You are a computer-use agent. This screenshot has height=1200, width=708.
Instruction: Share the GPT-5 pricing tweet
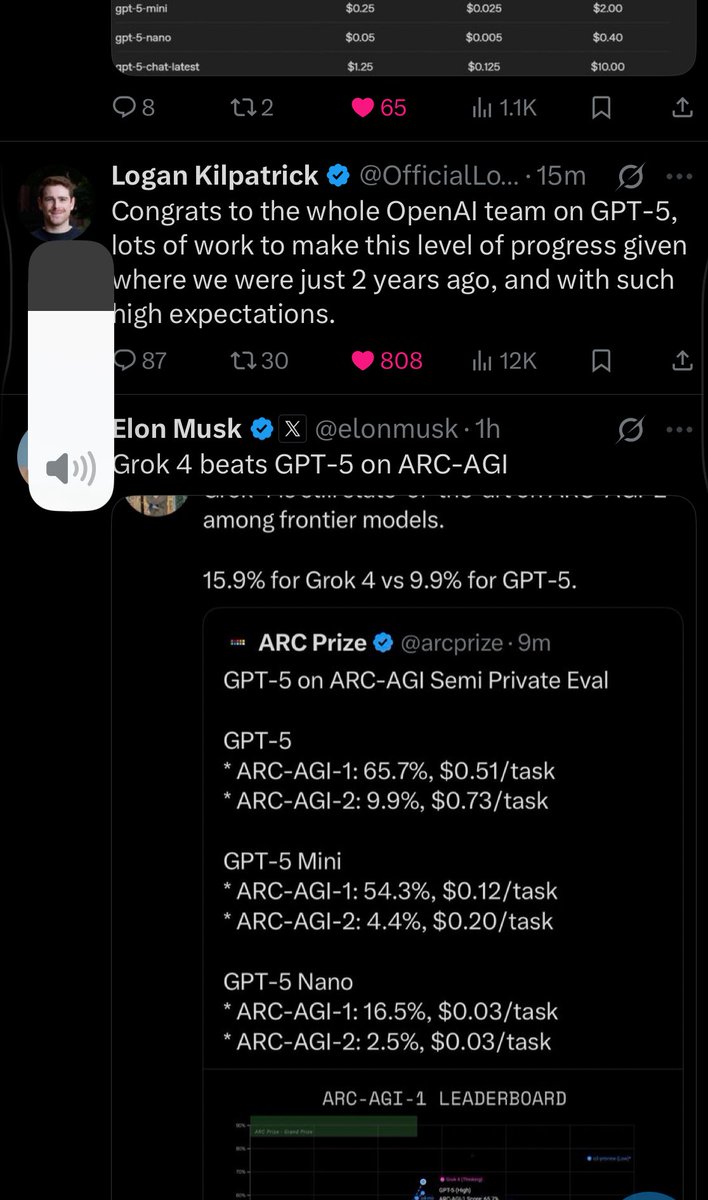[x=681, y=107]
